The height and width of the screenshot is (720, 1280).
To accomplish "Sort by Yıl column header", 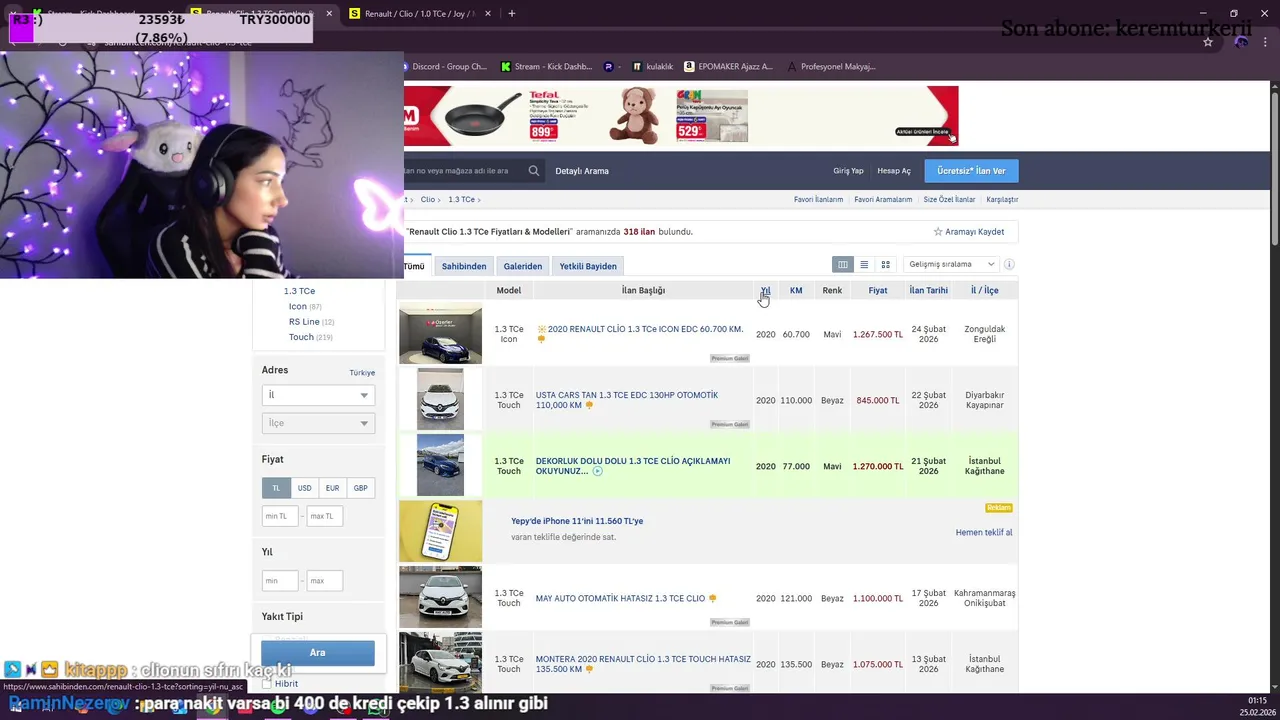I will (765, 291).
